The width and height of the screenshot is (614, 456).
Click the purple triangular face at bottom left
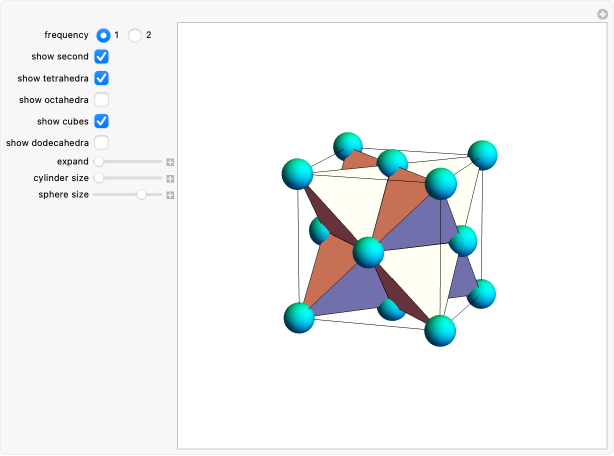click(349, 292)
